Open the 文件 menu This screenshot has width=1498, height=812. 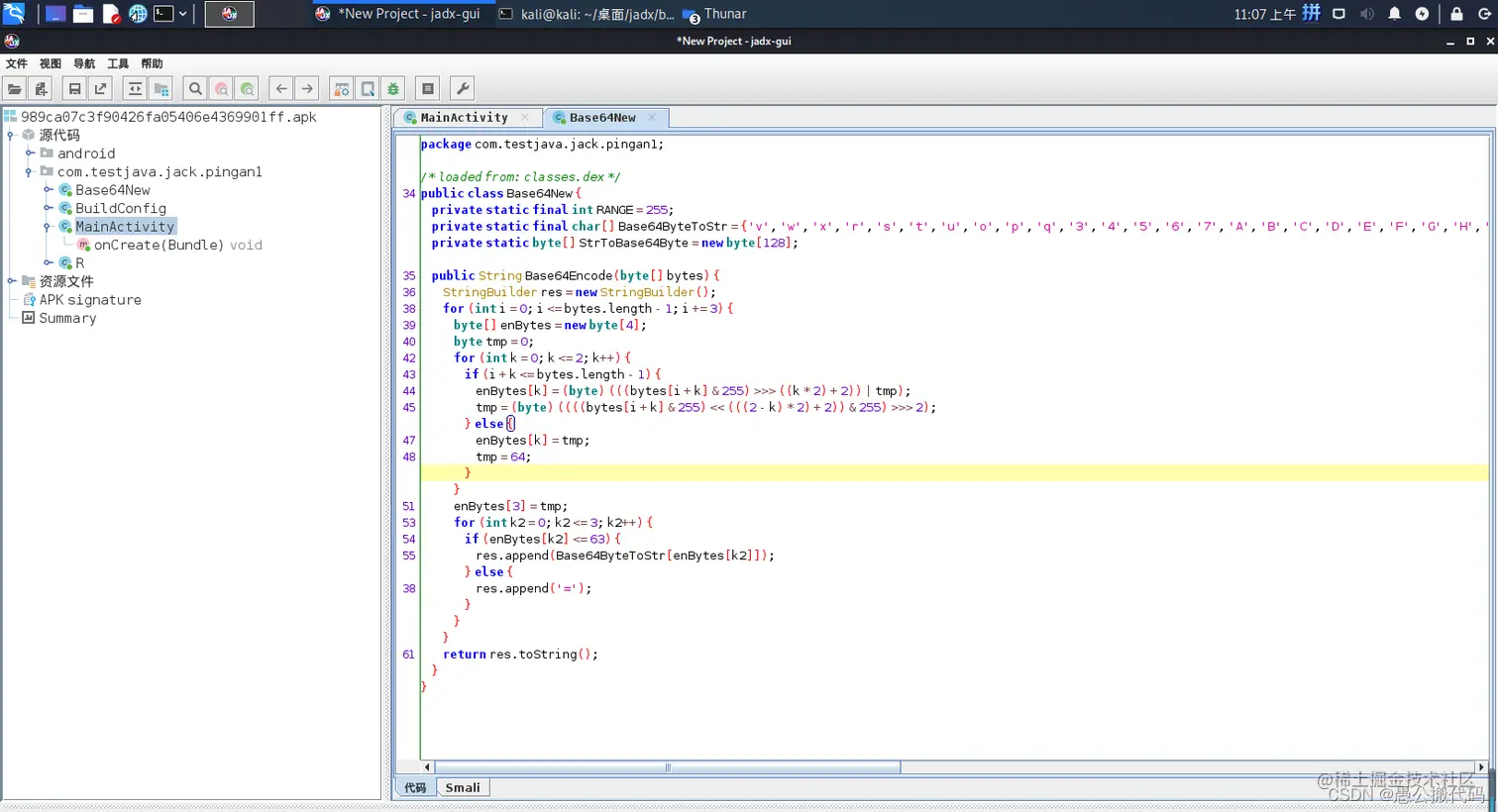[x=17, y=63]
